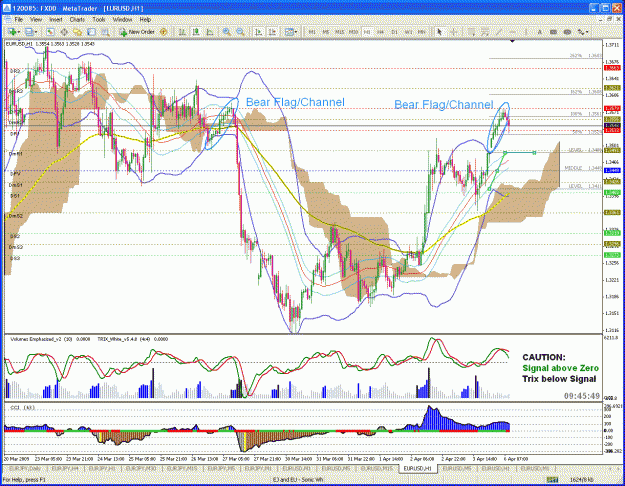Toggle the Navigator panel icon
The image size is (625, 486).
pyautogui.click(x=77, y=32)
